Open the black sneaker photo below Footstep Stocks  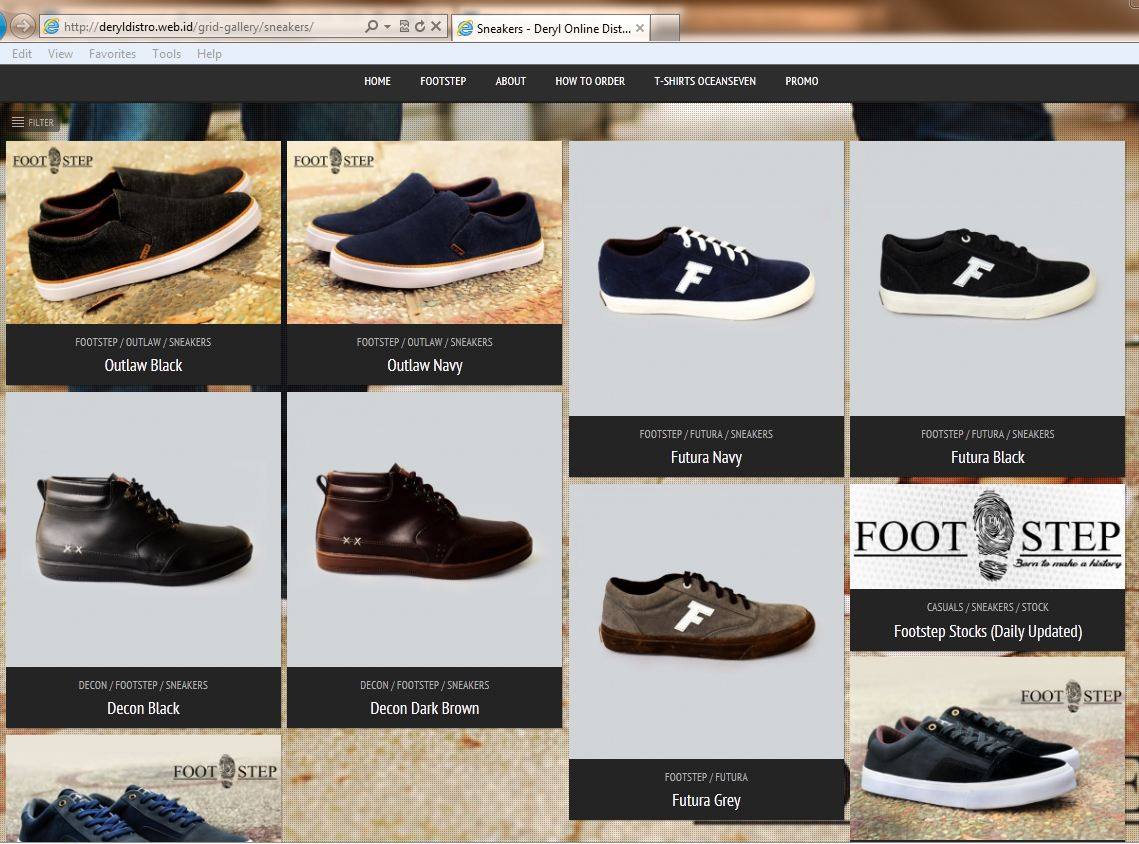click(987, 749)
